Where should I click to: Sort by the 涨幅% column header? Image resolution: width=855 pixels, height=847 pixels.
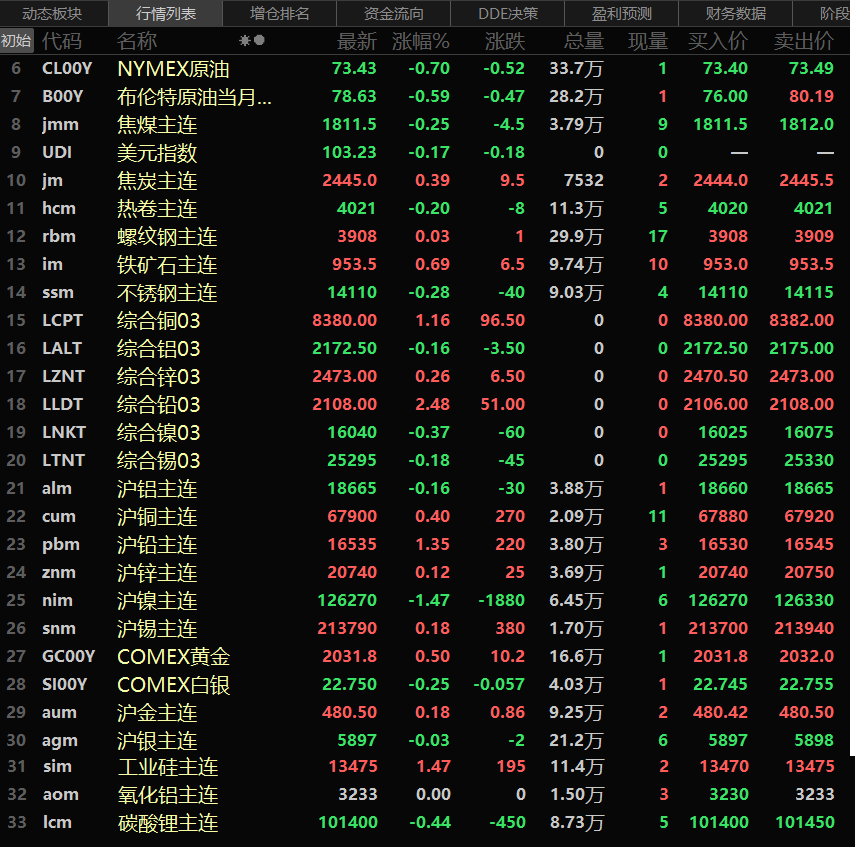pyautogui.click(x=421, y=41)
